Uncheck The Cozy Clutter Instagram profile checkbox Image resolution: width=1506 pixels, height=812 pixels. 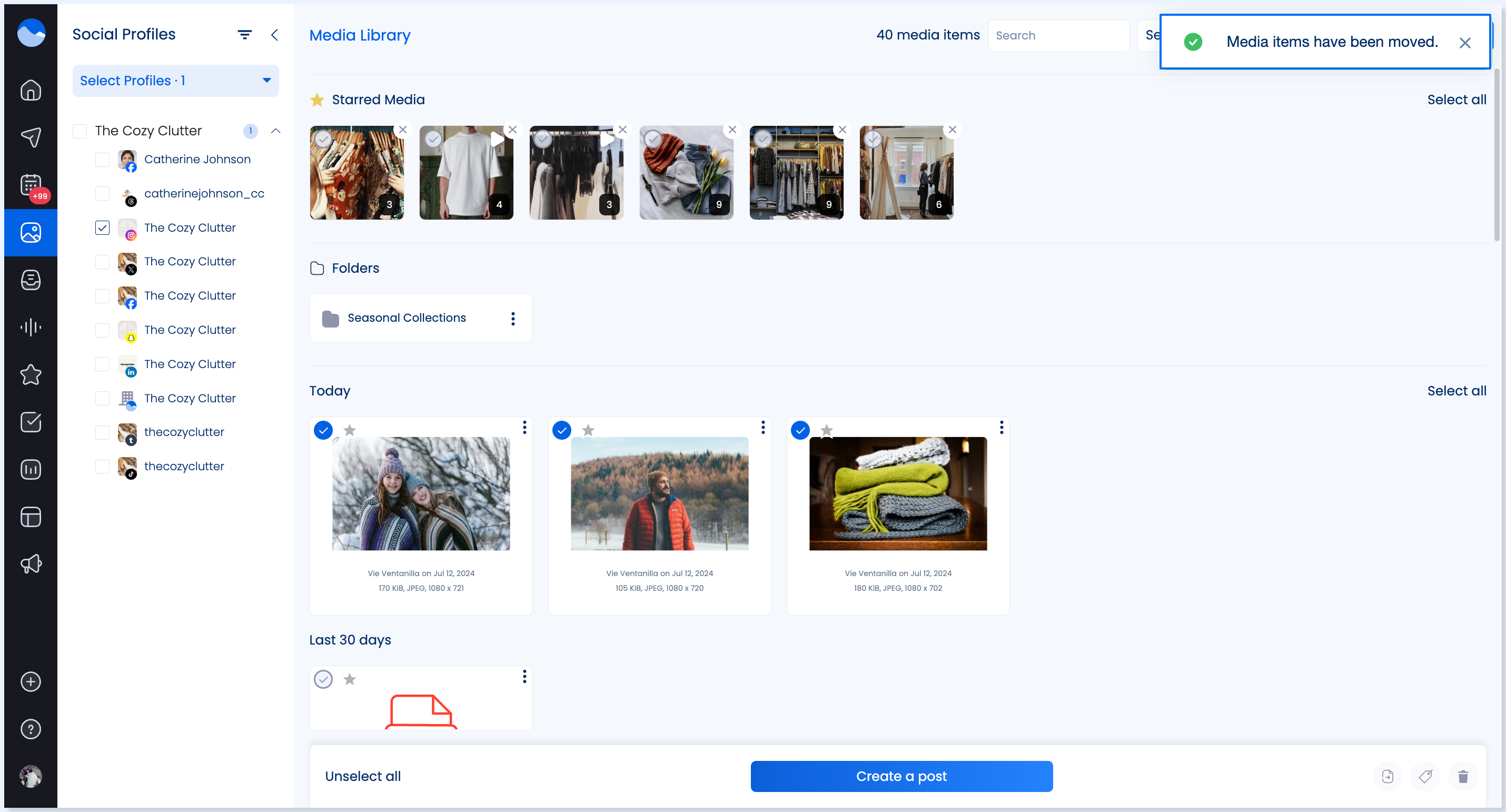click(102, 227)
